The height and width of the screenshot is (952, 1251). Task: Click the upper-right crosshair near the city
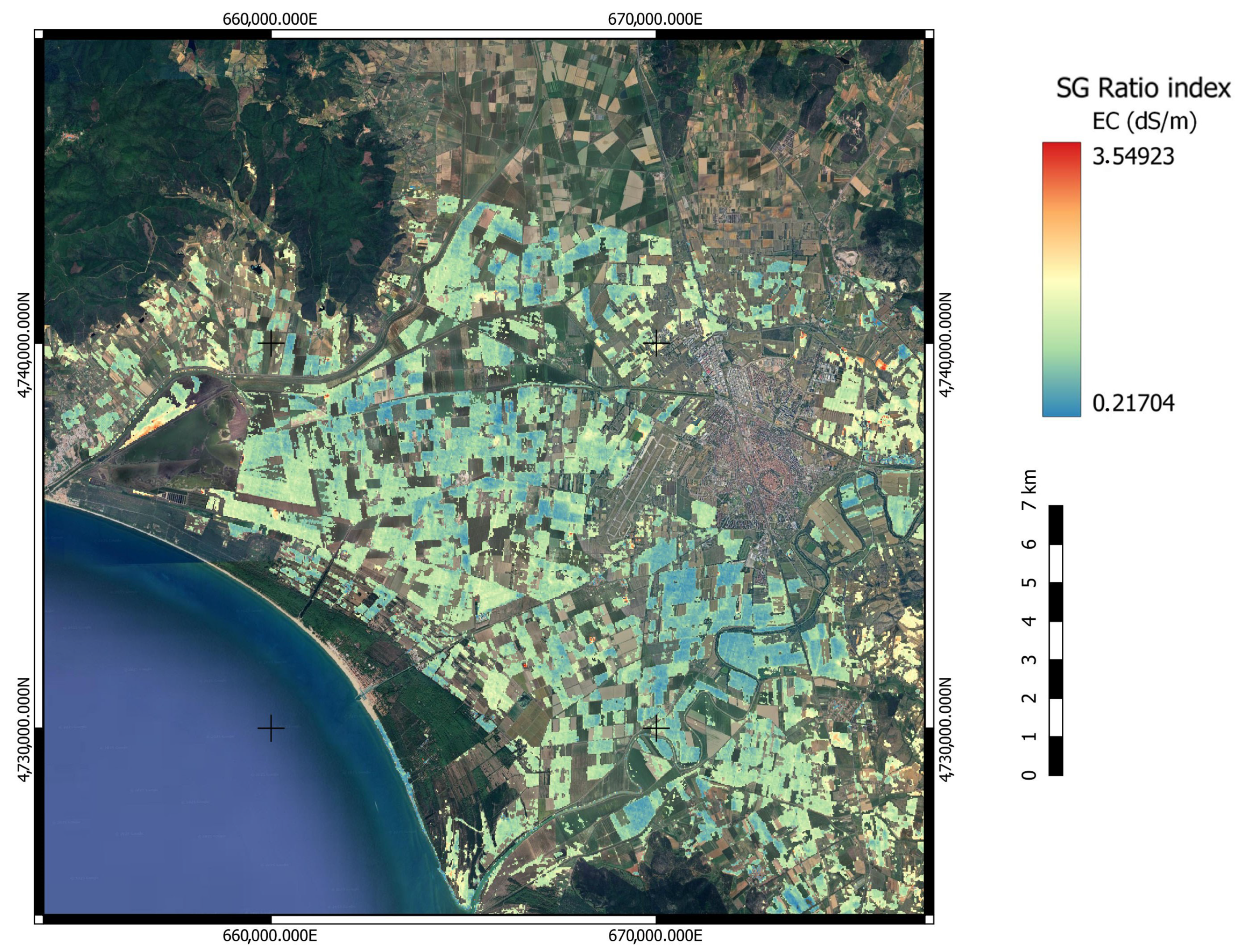pos(656,343)
